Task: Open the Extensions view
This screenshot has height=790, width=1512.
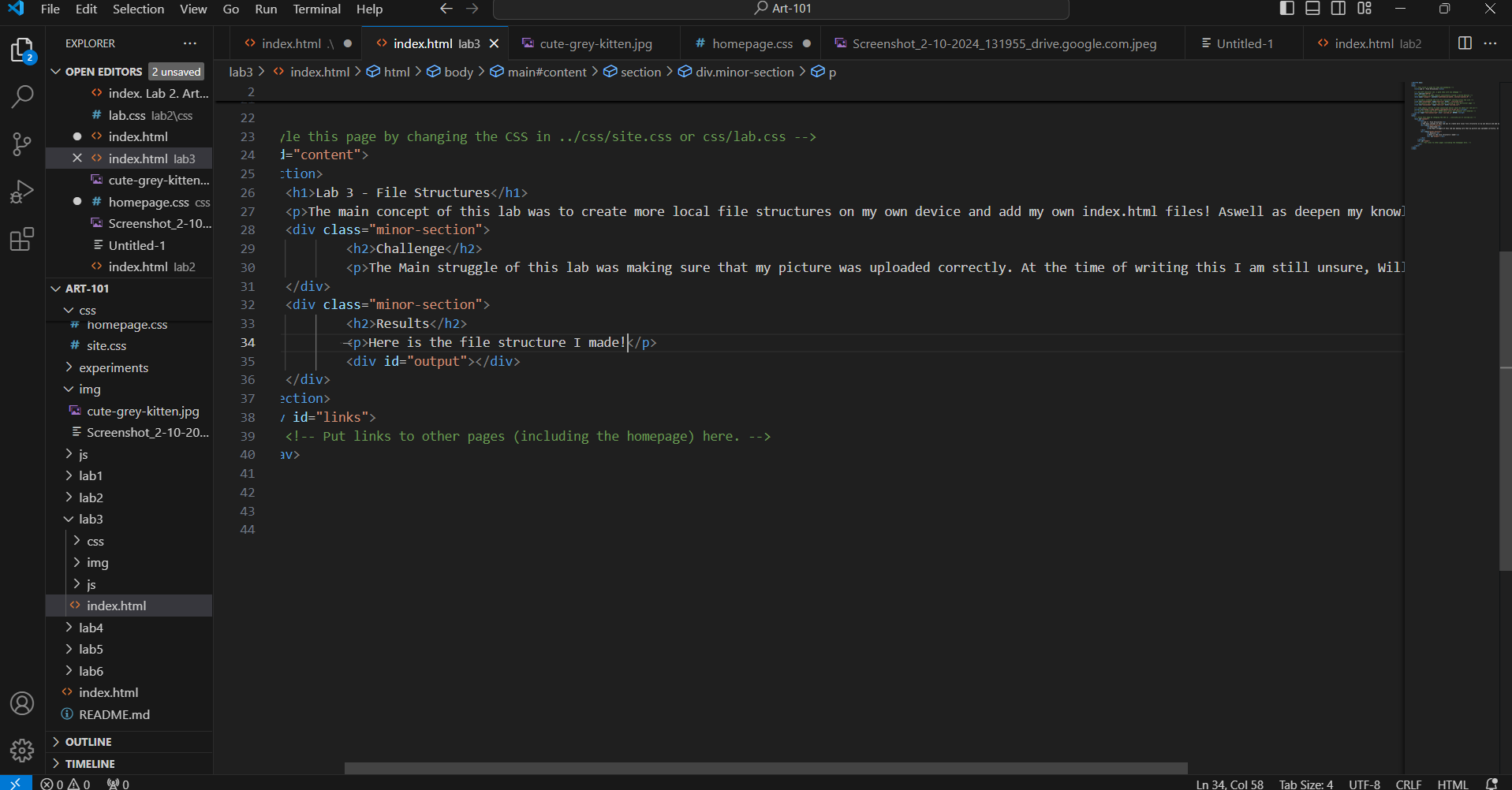Action: pyautogui.click(x=22, y=239)
